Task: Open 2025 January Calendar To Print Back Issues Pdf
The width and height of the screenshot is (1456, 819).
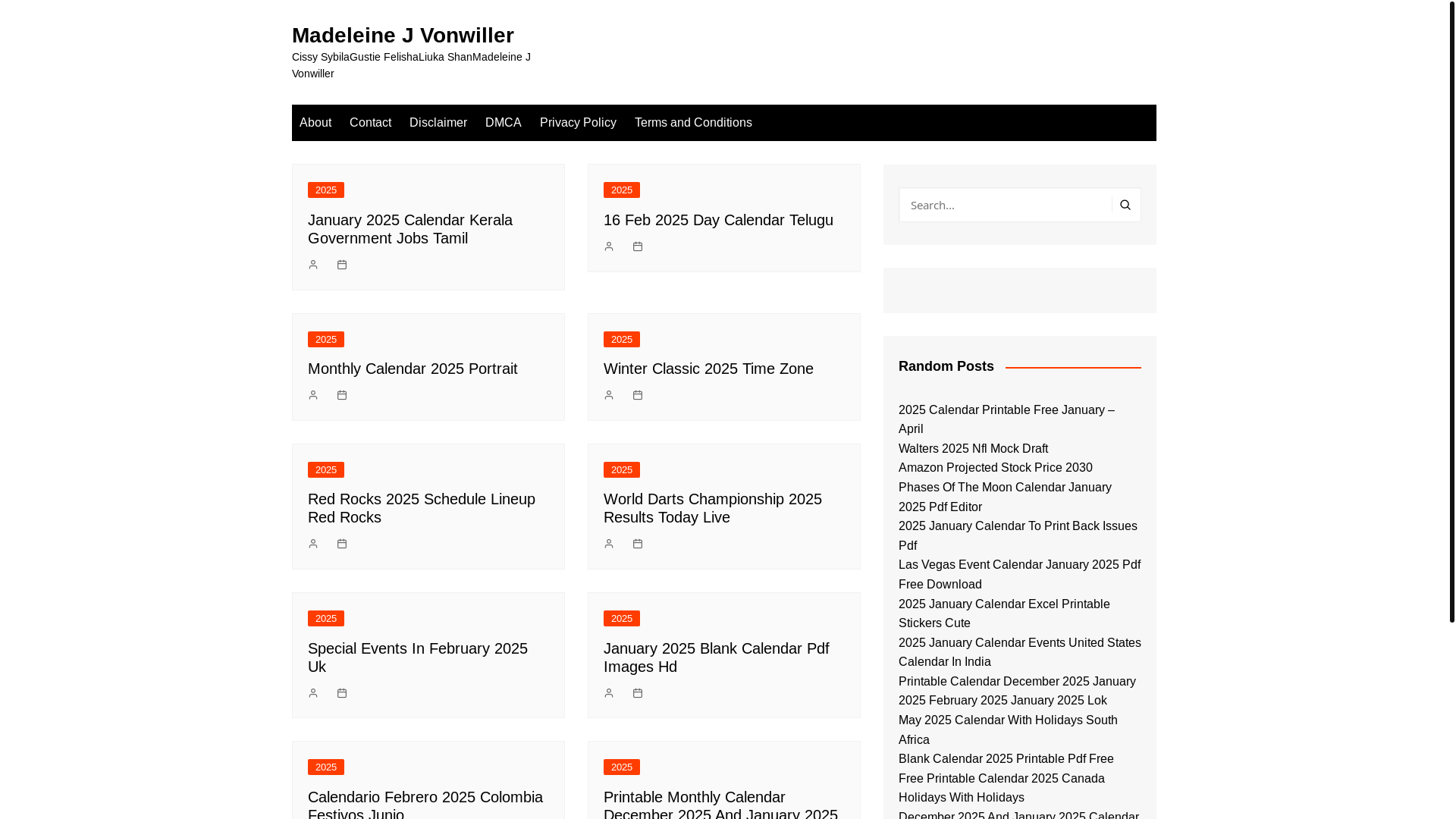Action: coord(1018,536)
